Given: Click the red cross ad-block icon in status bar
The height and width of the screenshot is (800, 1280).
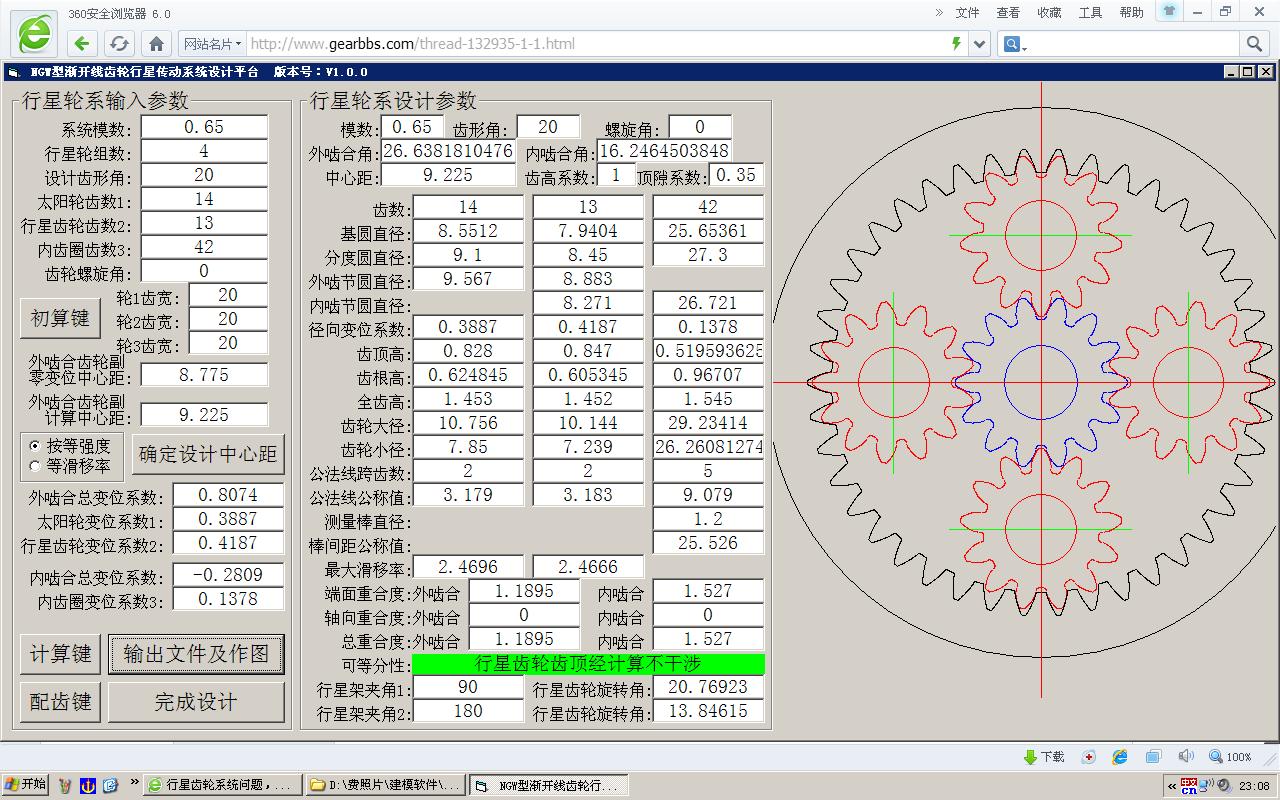Looking at the screenshot, I should 1089,757.
